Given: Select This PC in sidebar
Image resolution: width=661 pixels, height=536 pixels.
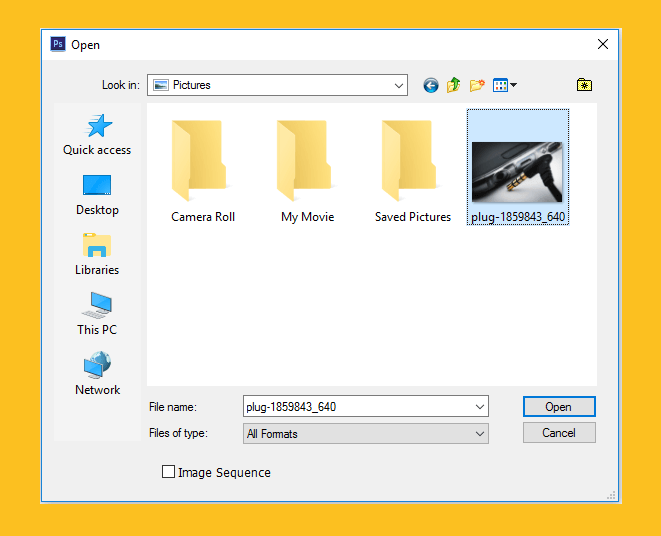Looking at the screenshot, I should click(x=97, y=314).
